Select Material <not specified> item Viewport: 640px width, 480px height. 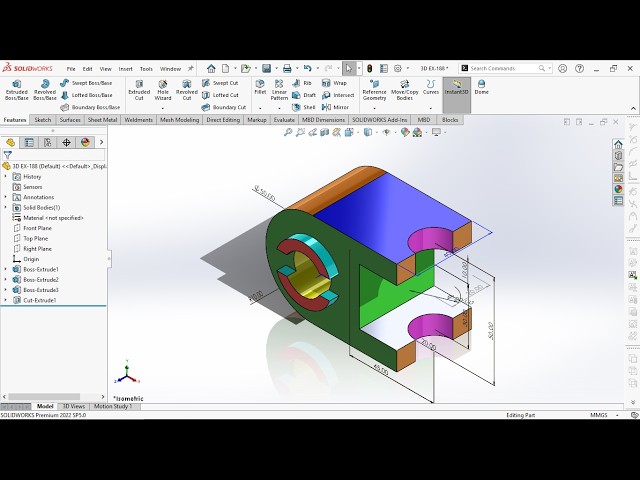click(48, 218)
